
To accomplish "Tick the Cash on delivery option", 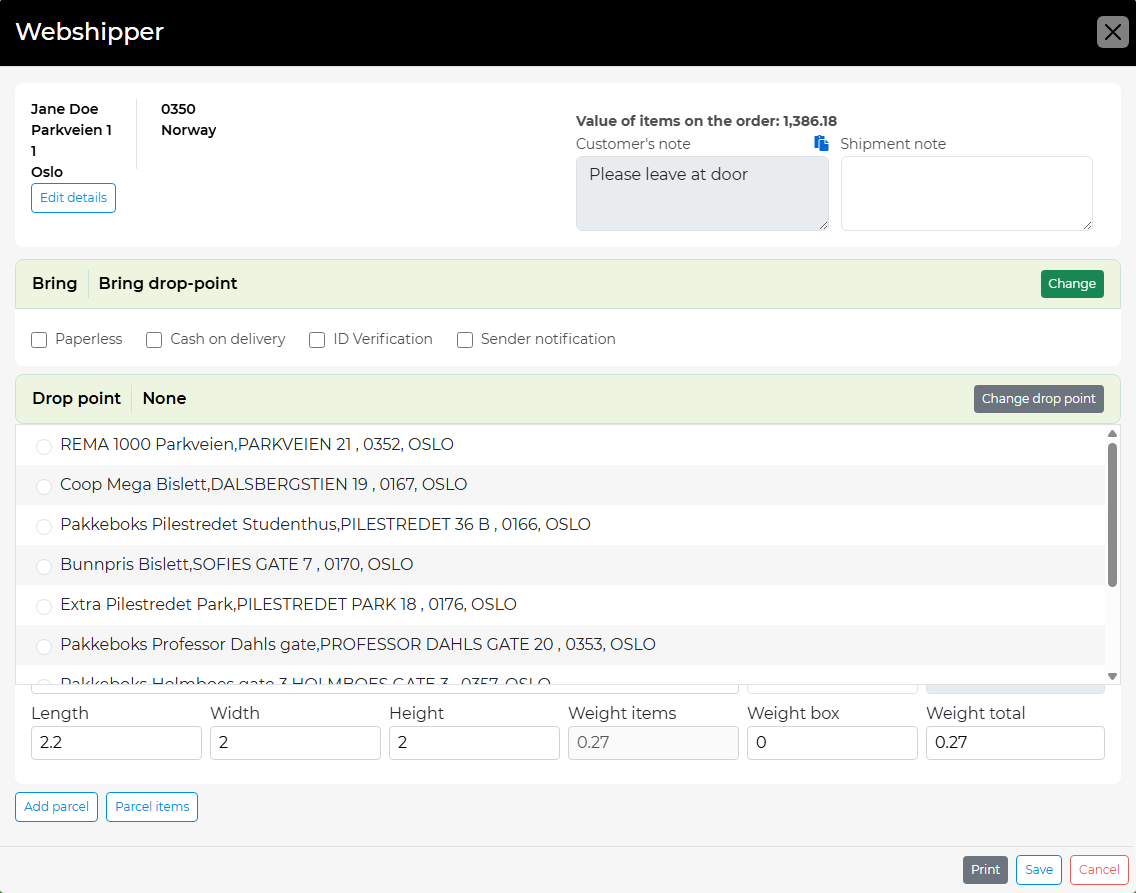I will (154, 340).
